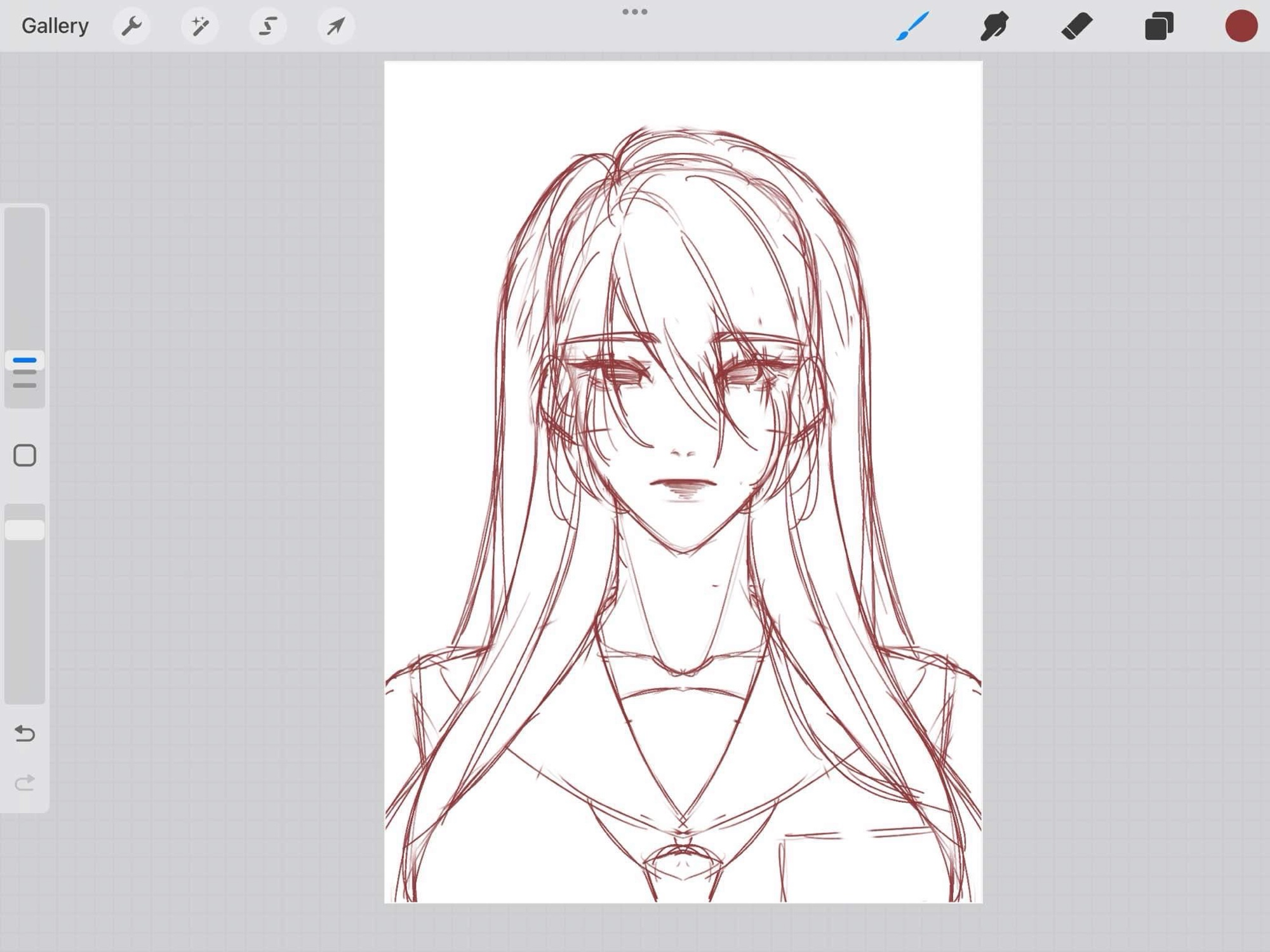The height and width of the screenshot is (952, 1270).
Task: Open the red active color swatch
Action: (1241, 26)
